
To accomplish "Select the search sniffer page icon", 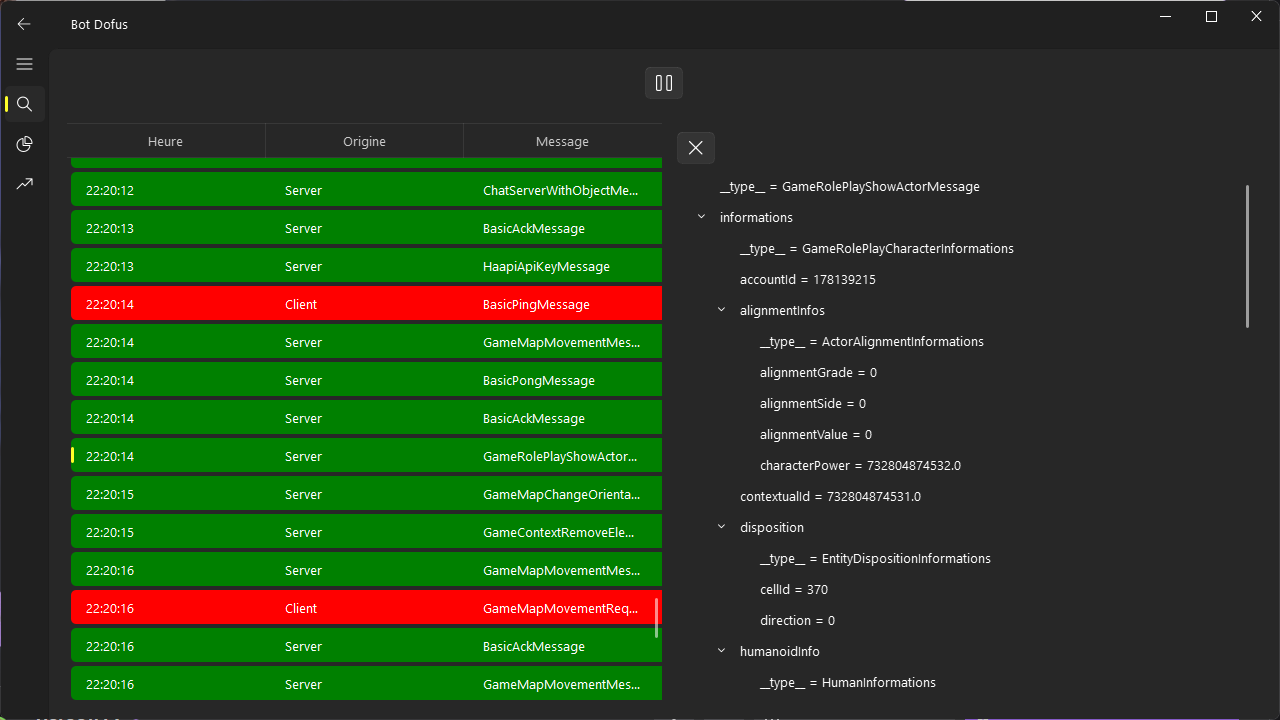I will [x=24, y=104].
